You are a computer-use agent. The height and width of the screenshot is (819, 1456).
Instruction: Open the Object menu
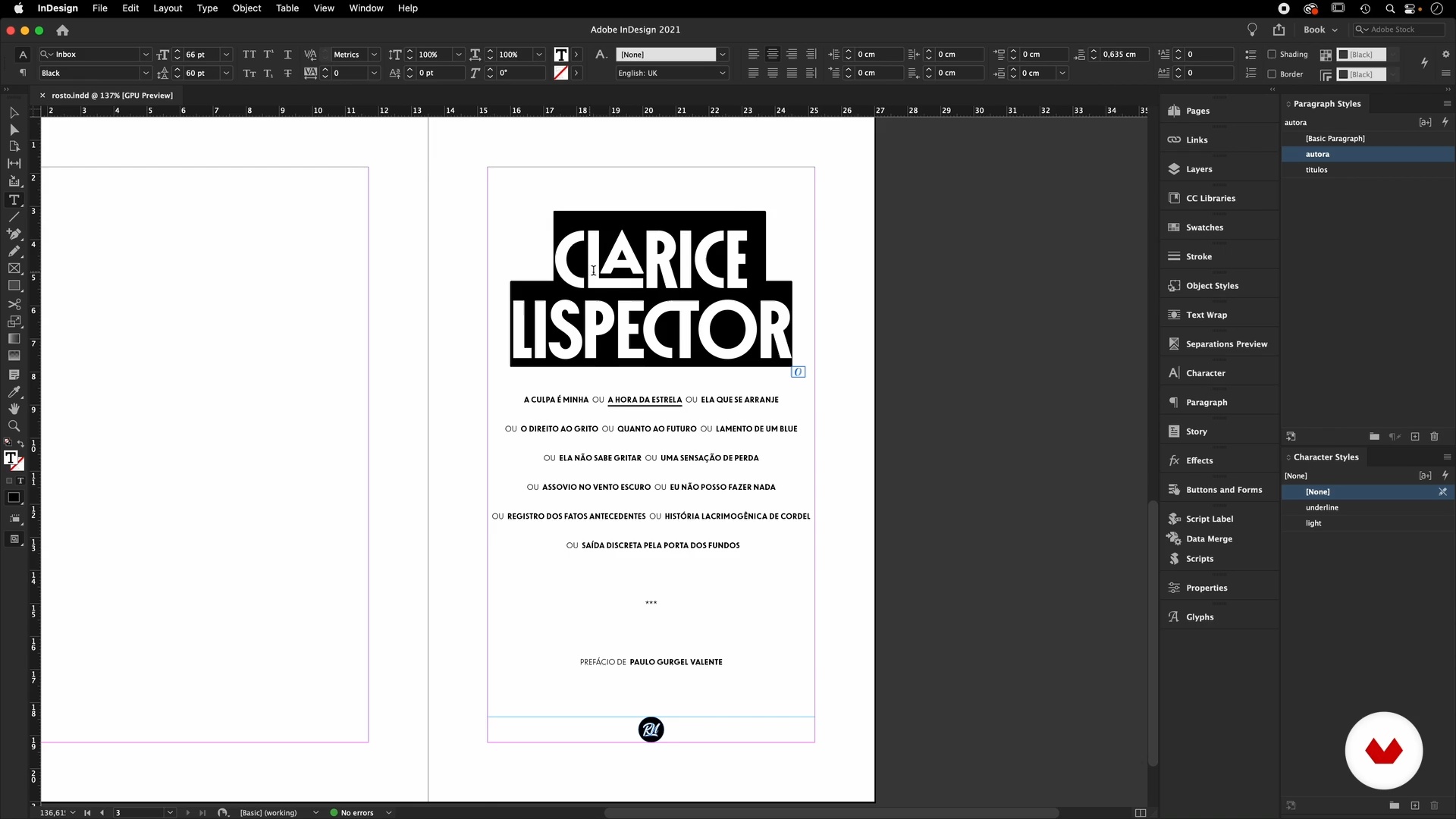pos(246,8)
